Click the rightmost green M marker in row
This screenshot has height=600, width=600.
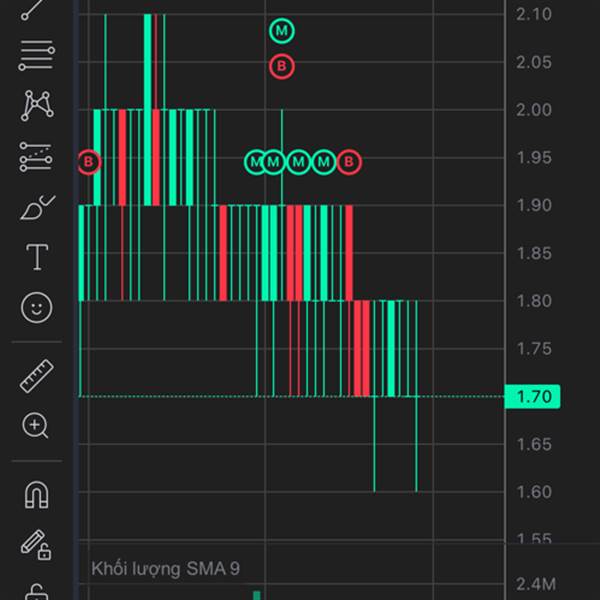324,162
